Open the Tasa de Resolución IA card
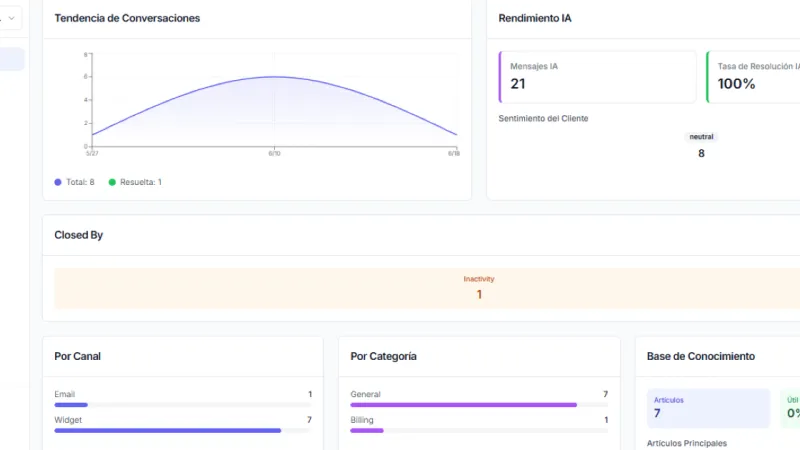Image resolution: width=800 pixels, height=450 pixels. coord(753,77)
